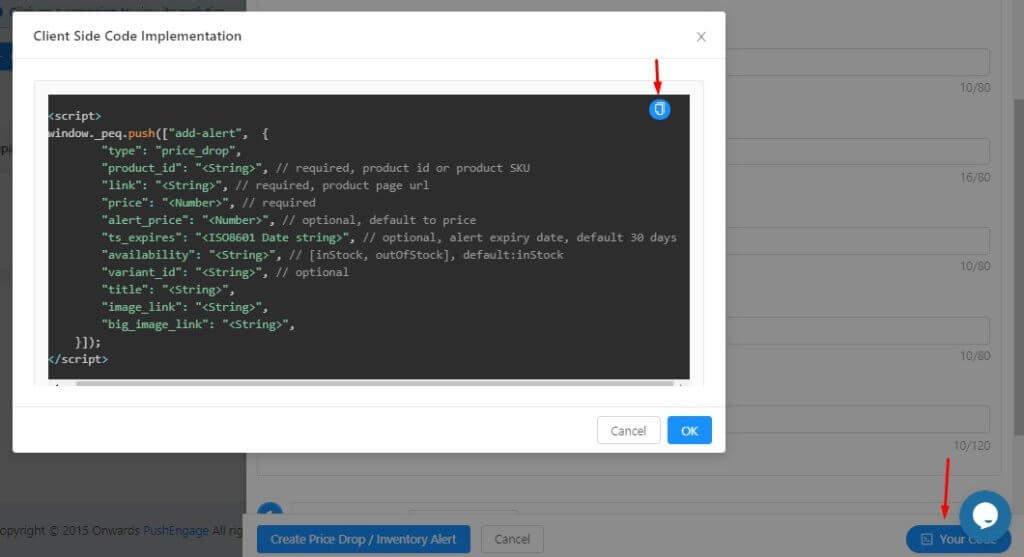Click Cancel next to Create Price Drop button
This screenshot has height=557, width=1024.
[x=512, y=539]
